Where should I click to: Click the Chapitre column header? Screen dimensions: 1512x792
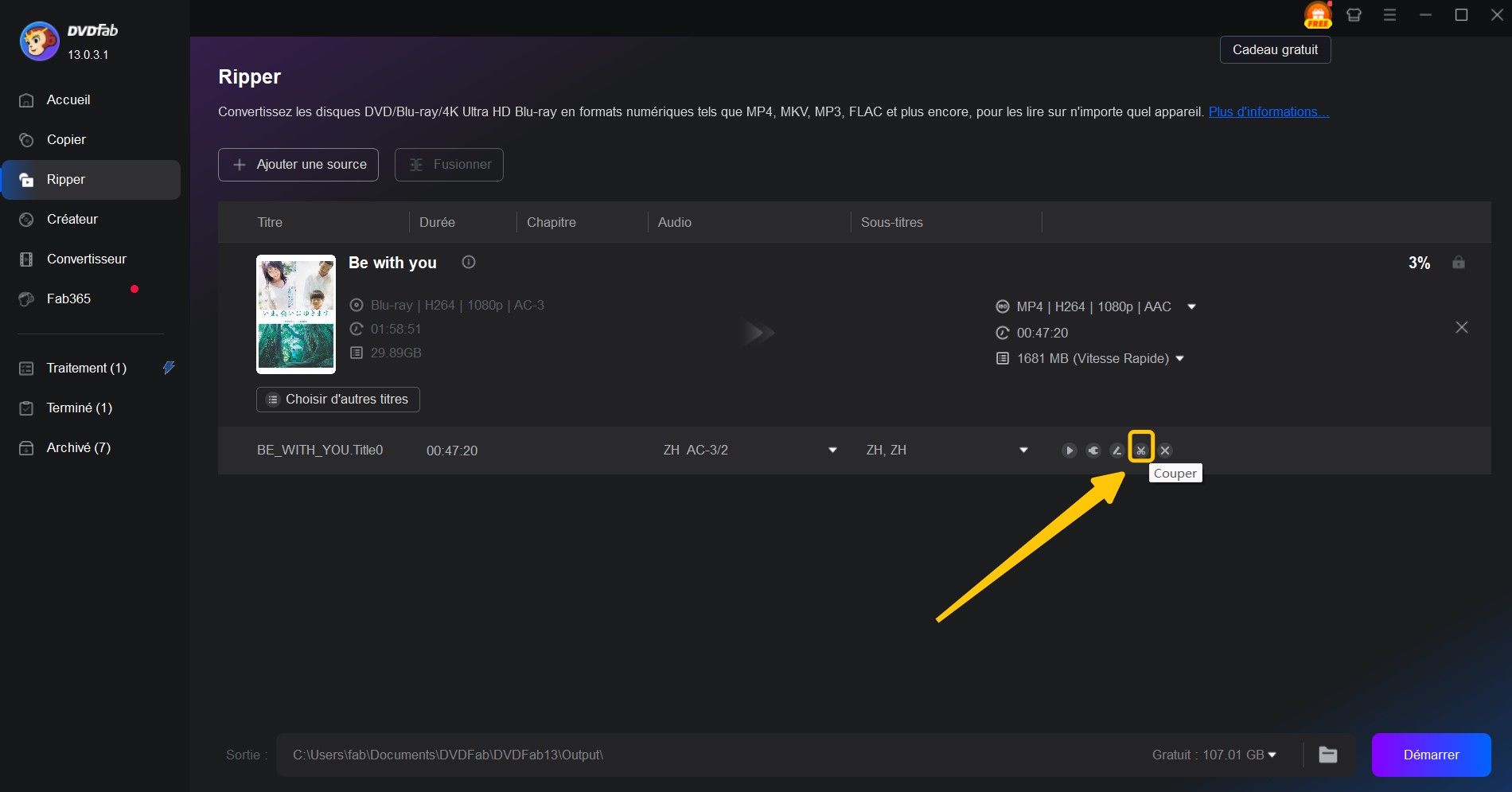(551, 223)
